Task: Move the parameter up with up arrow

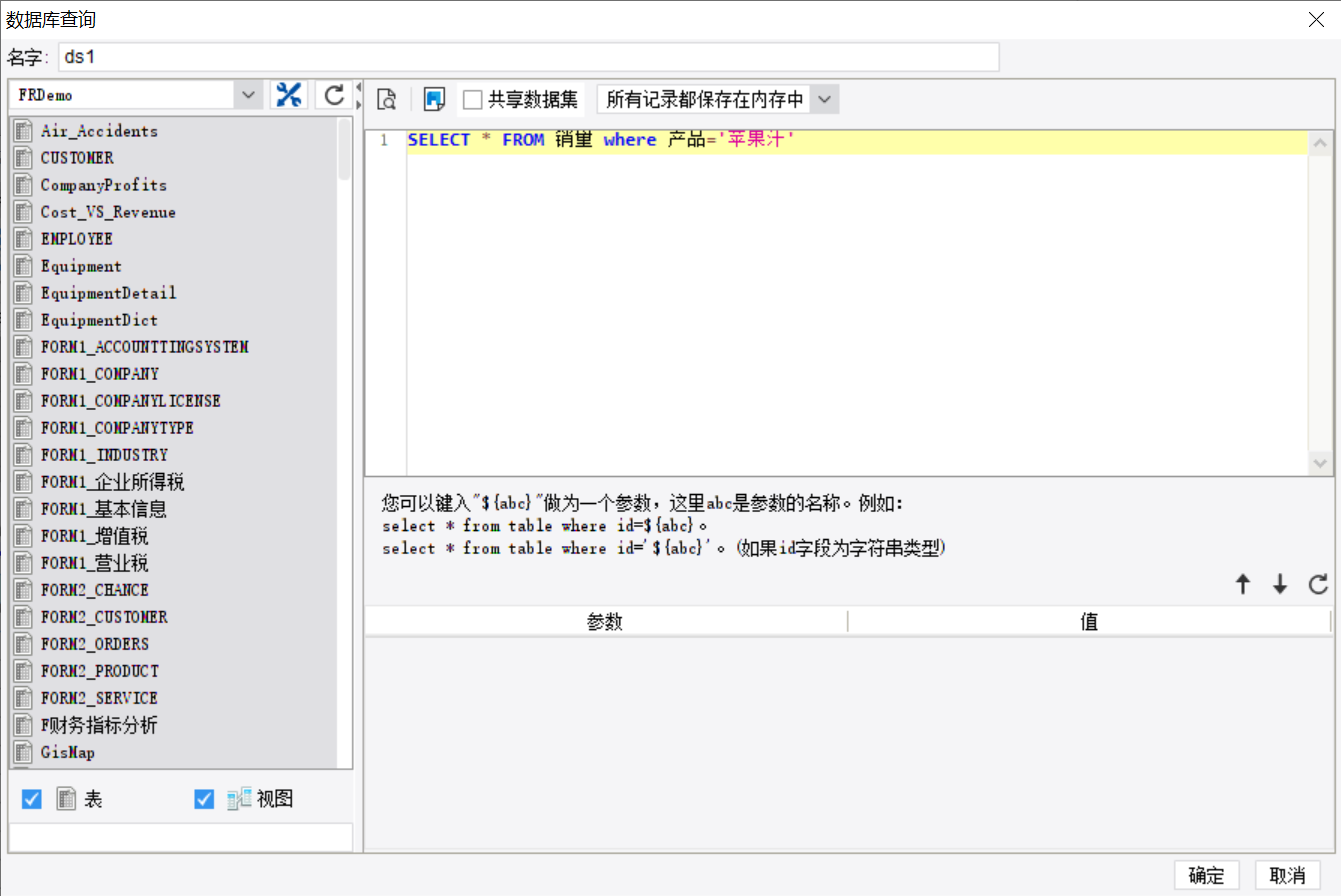Action: [1243, 585]
